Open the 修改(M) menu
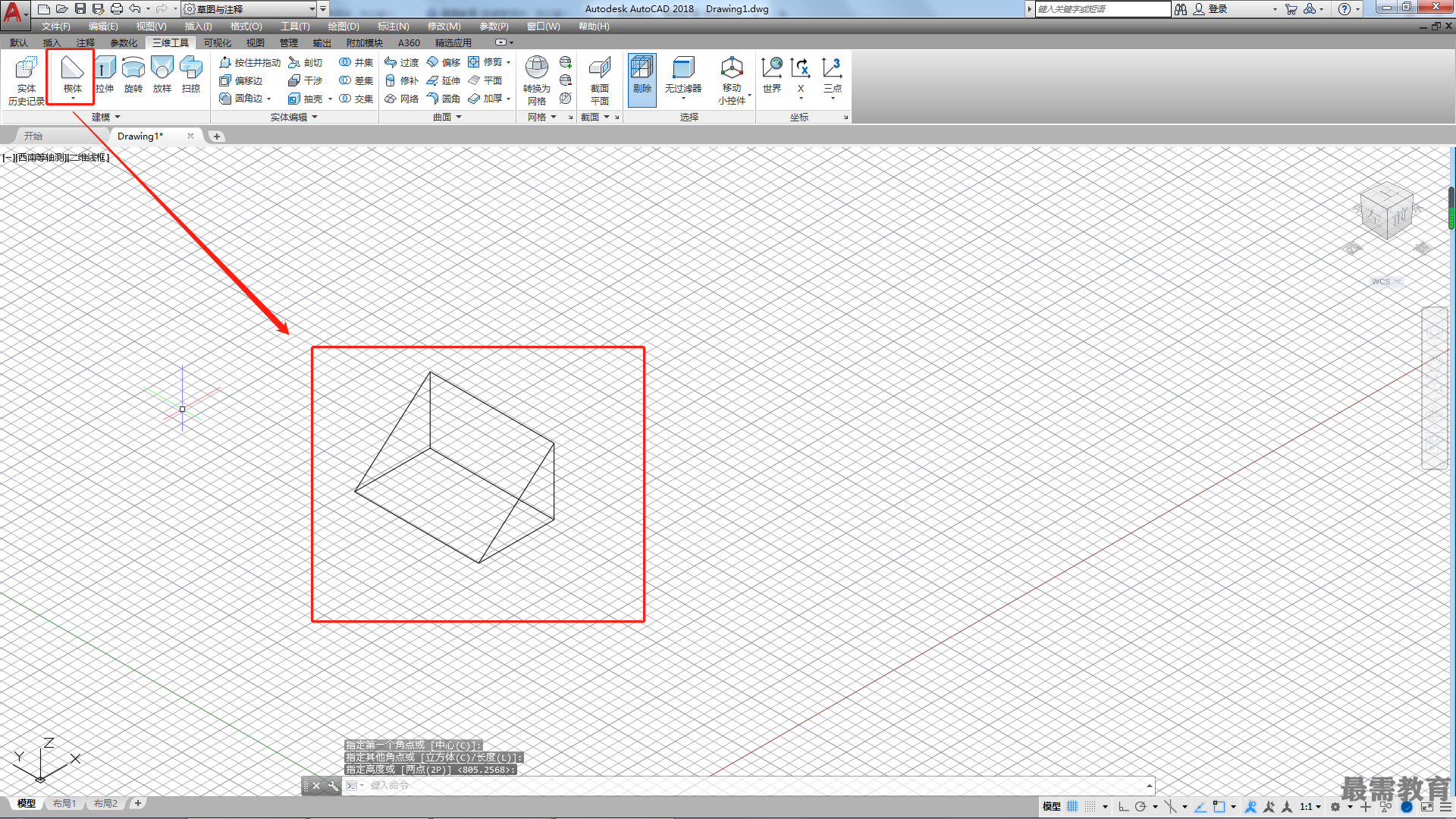 tap(444, 26)
